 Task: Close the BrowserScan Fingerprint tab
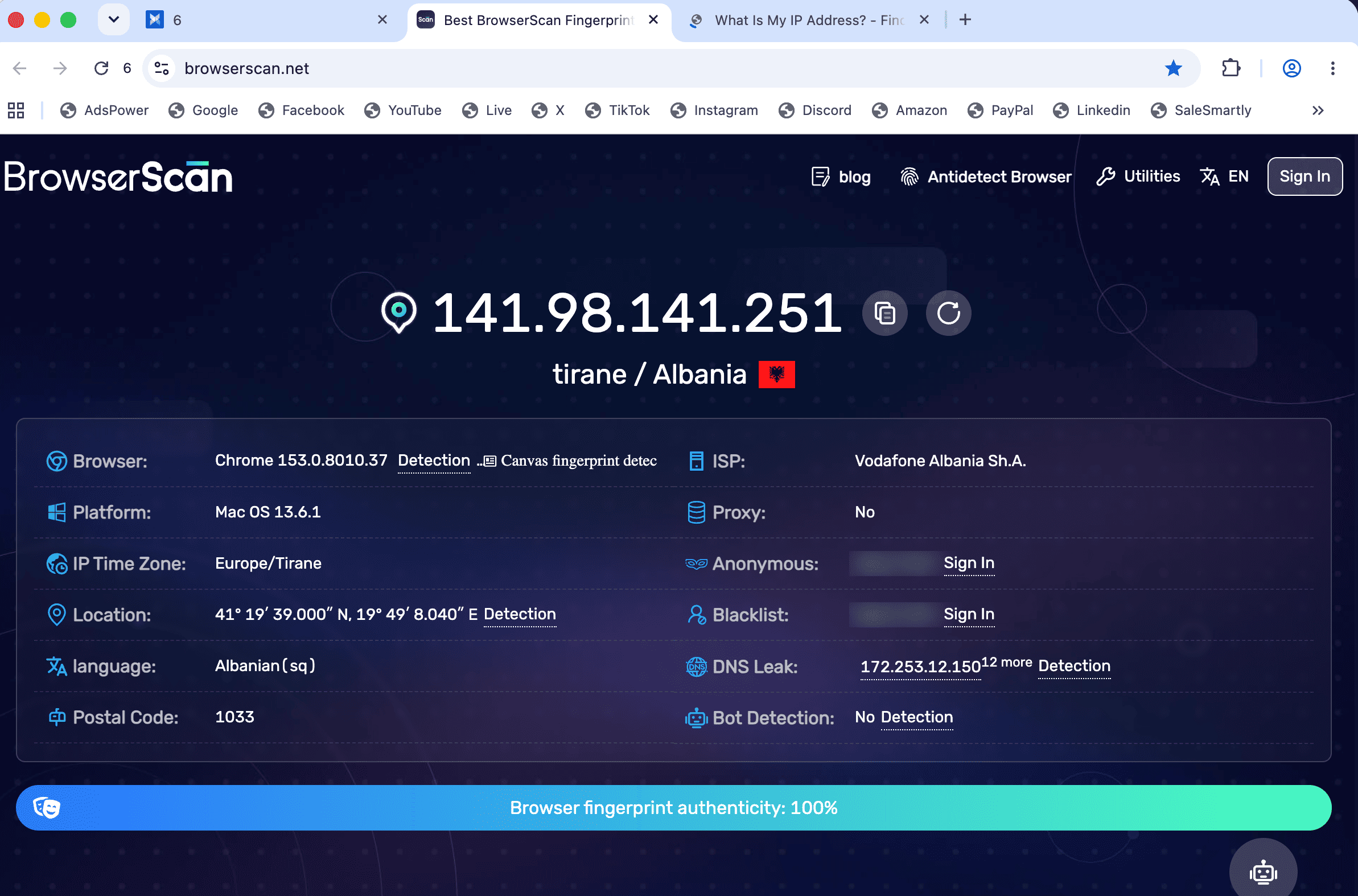click(x=653, y=20)
